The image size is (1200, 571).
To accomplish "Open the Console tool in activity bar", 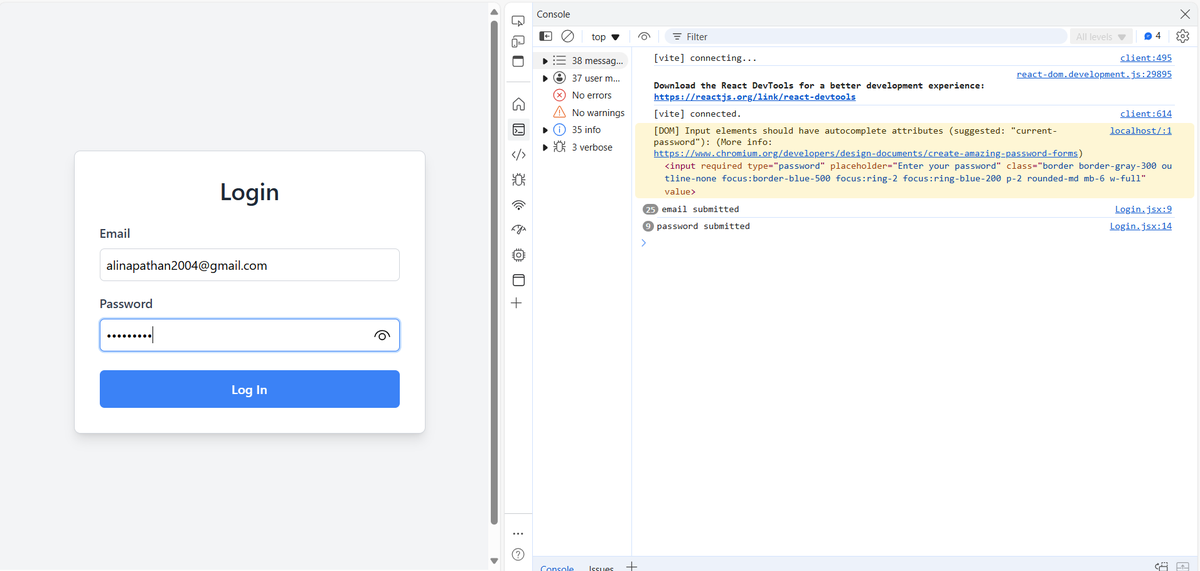I will (x=518, y=129).
